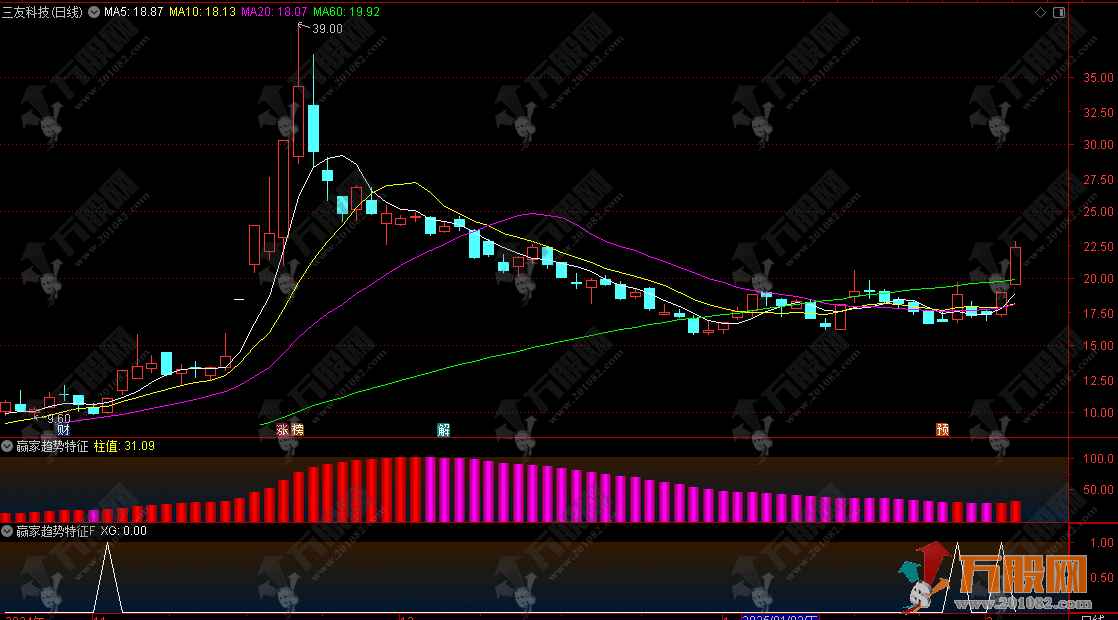1118x620 pixels.
Task: Click the 22.50 price axis label
Action: [1098, 246]
